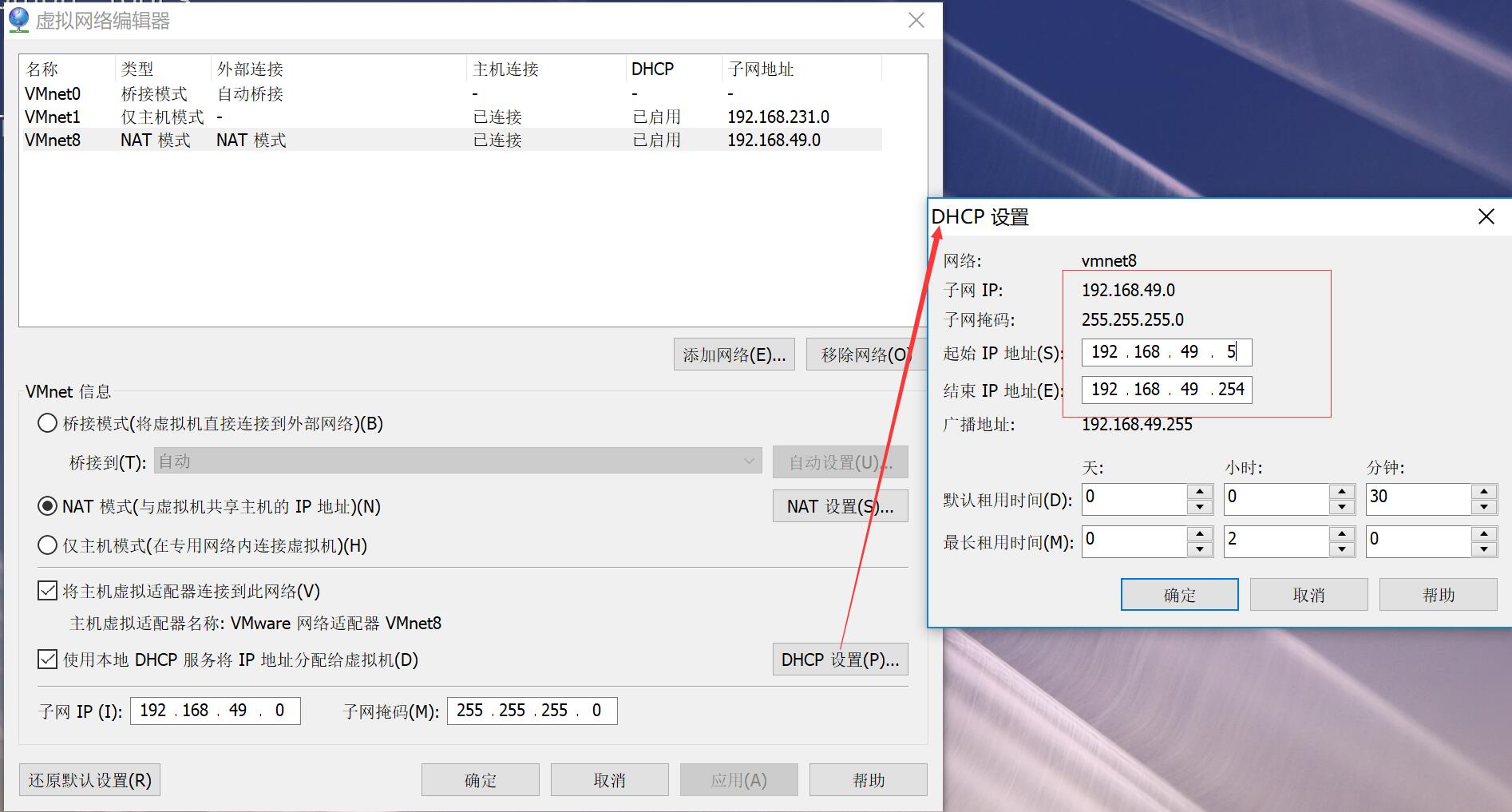
Task: Click the 添加网络(E)... button
Action: pyautogui.click(x=734, y=355)
